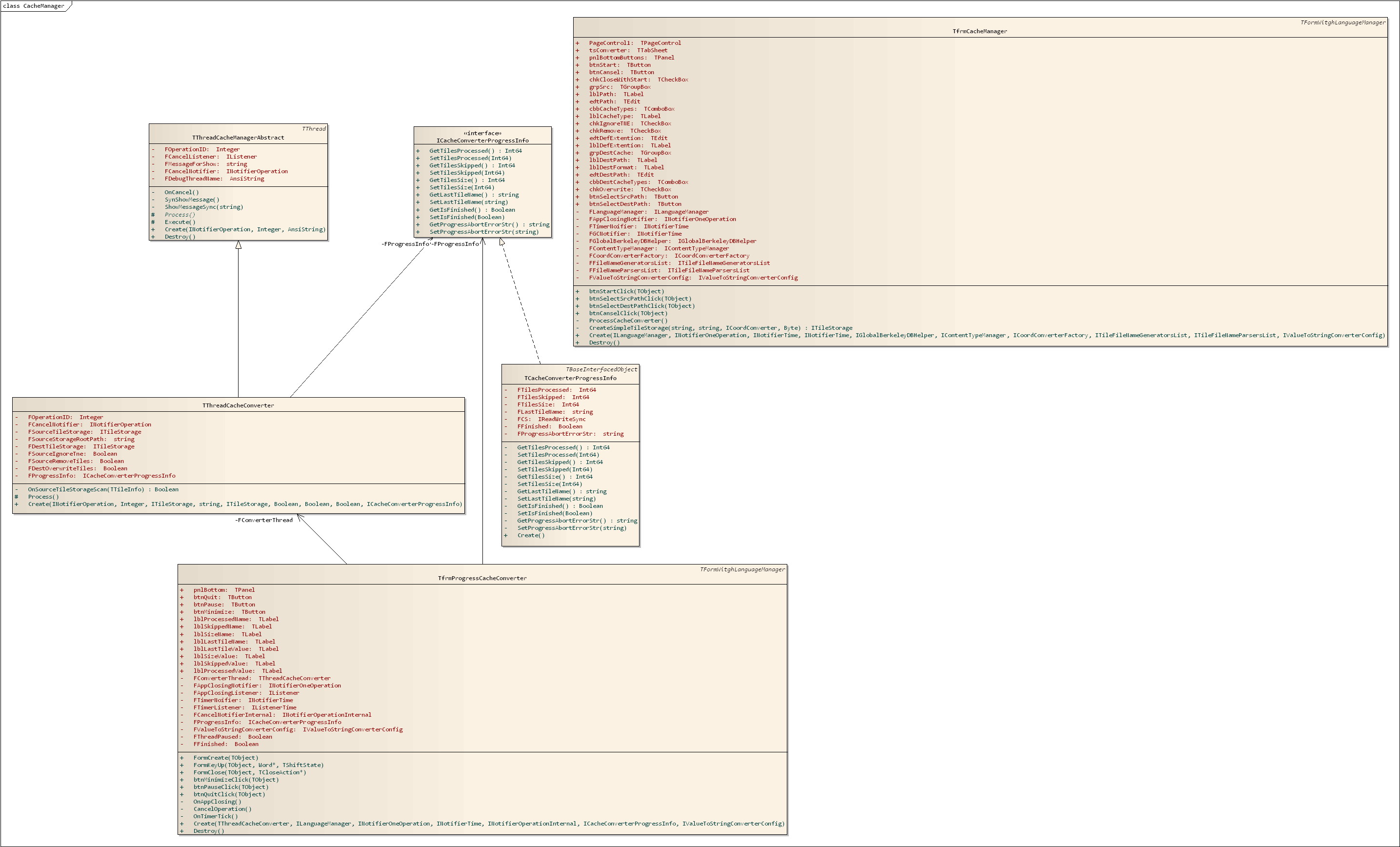1400x847 pixels.
Task: Select the TfrmProgressCacheConverter class header
Action: 482,578
